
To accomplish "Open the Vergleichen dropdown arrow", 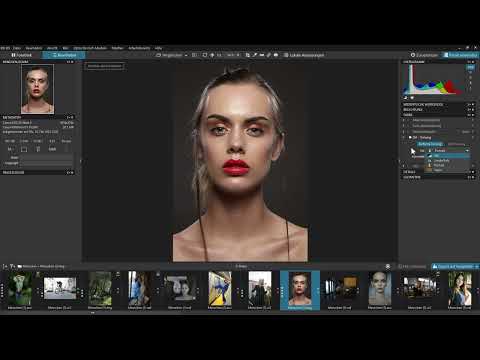I will coord(186,55).
